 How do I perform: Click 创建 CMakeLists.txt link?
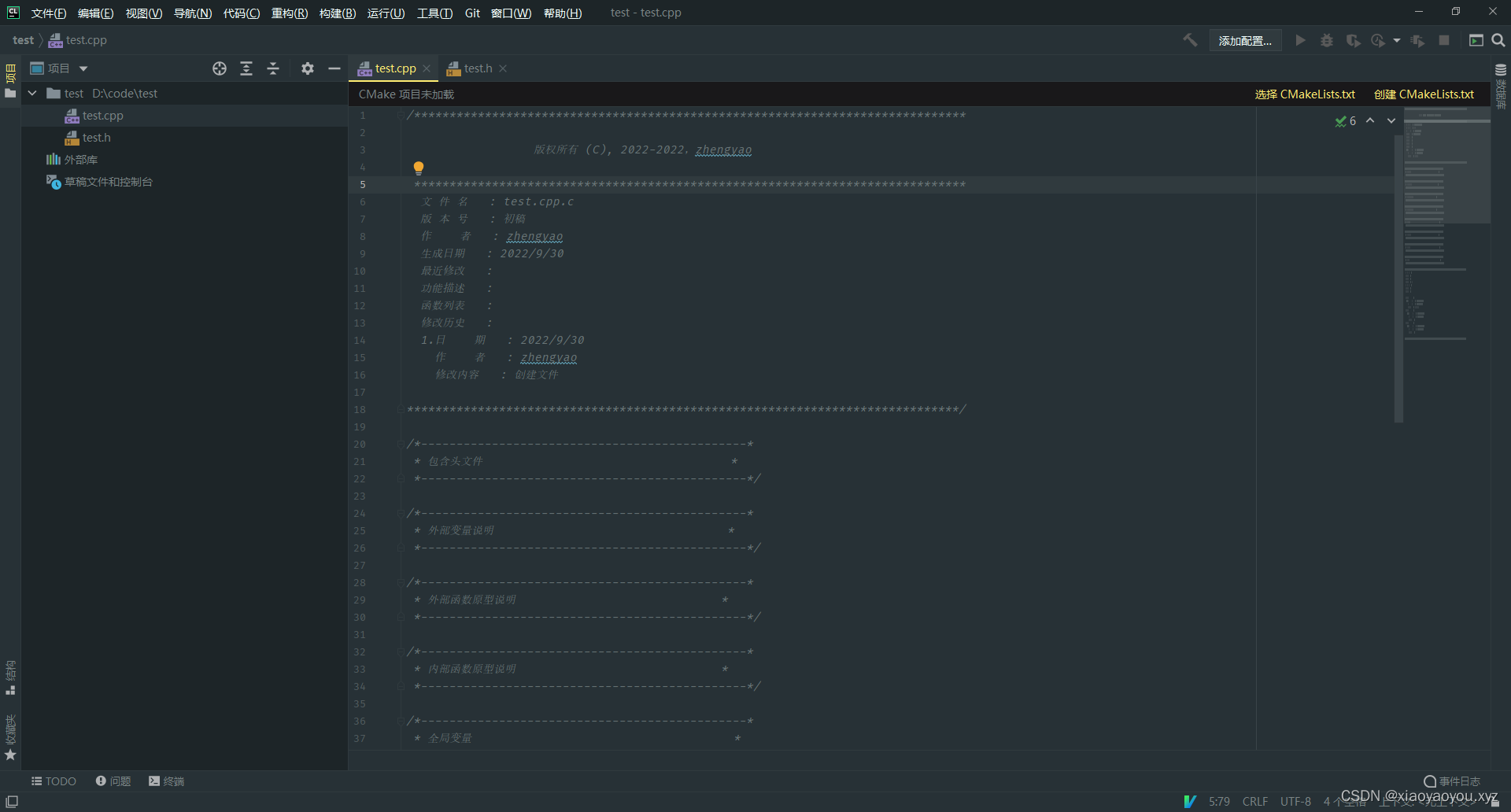click(1424, 94)
